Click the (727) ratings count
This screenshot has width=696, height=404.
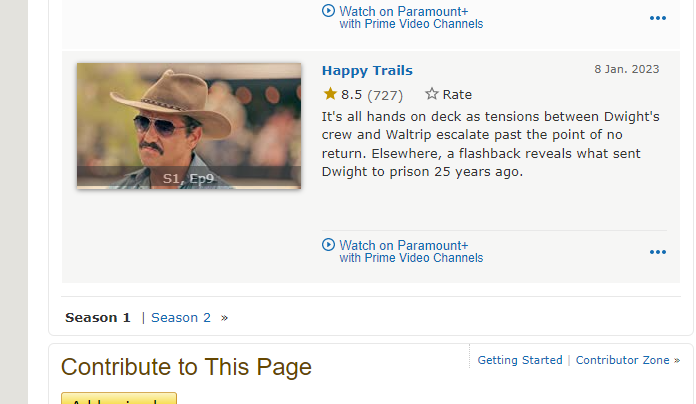click(x=385, y=95)
